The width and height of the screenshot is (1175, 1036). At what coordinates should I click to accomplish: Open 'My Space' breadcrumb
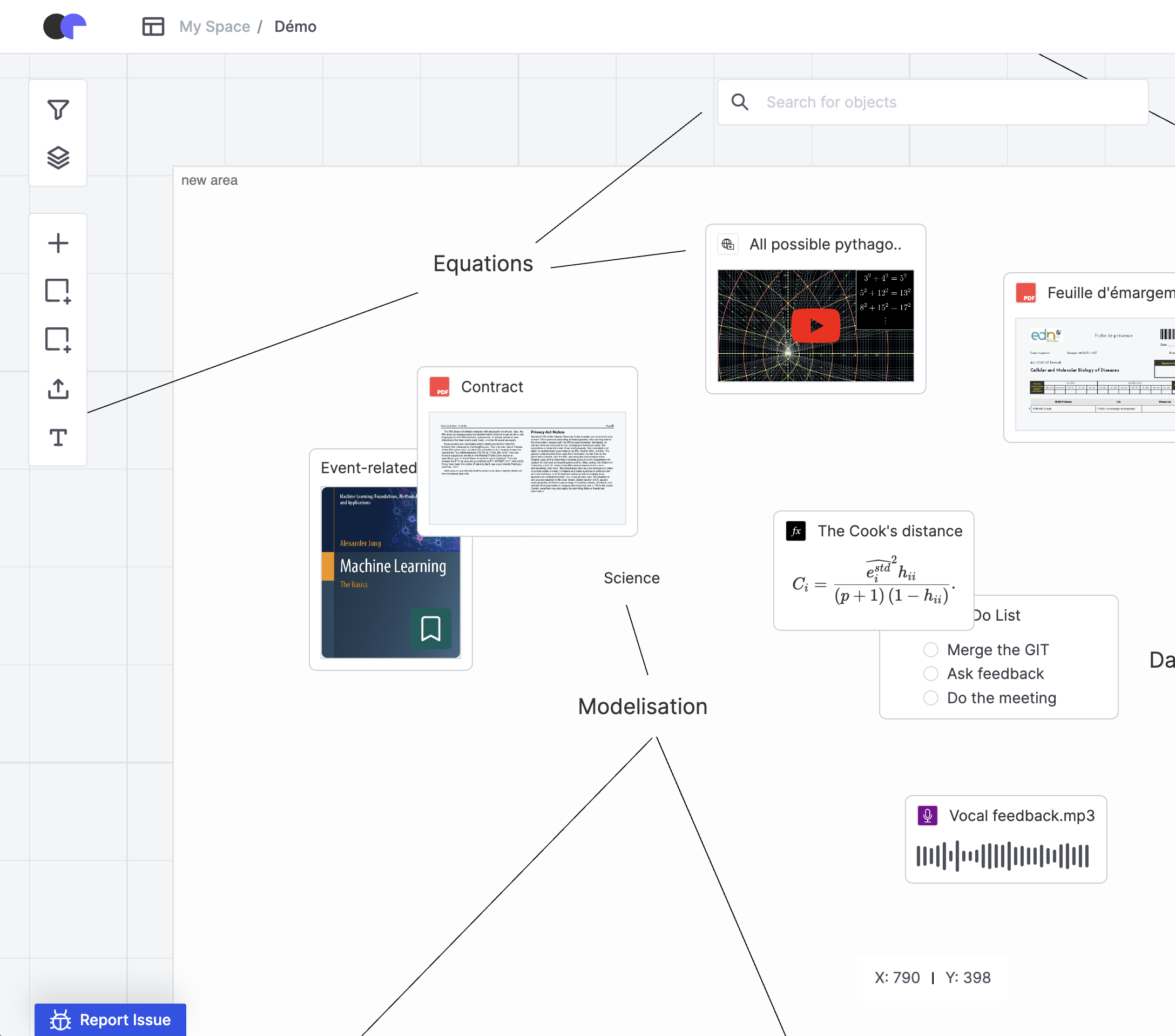pos(214,26)
